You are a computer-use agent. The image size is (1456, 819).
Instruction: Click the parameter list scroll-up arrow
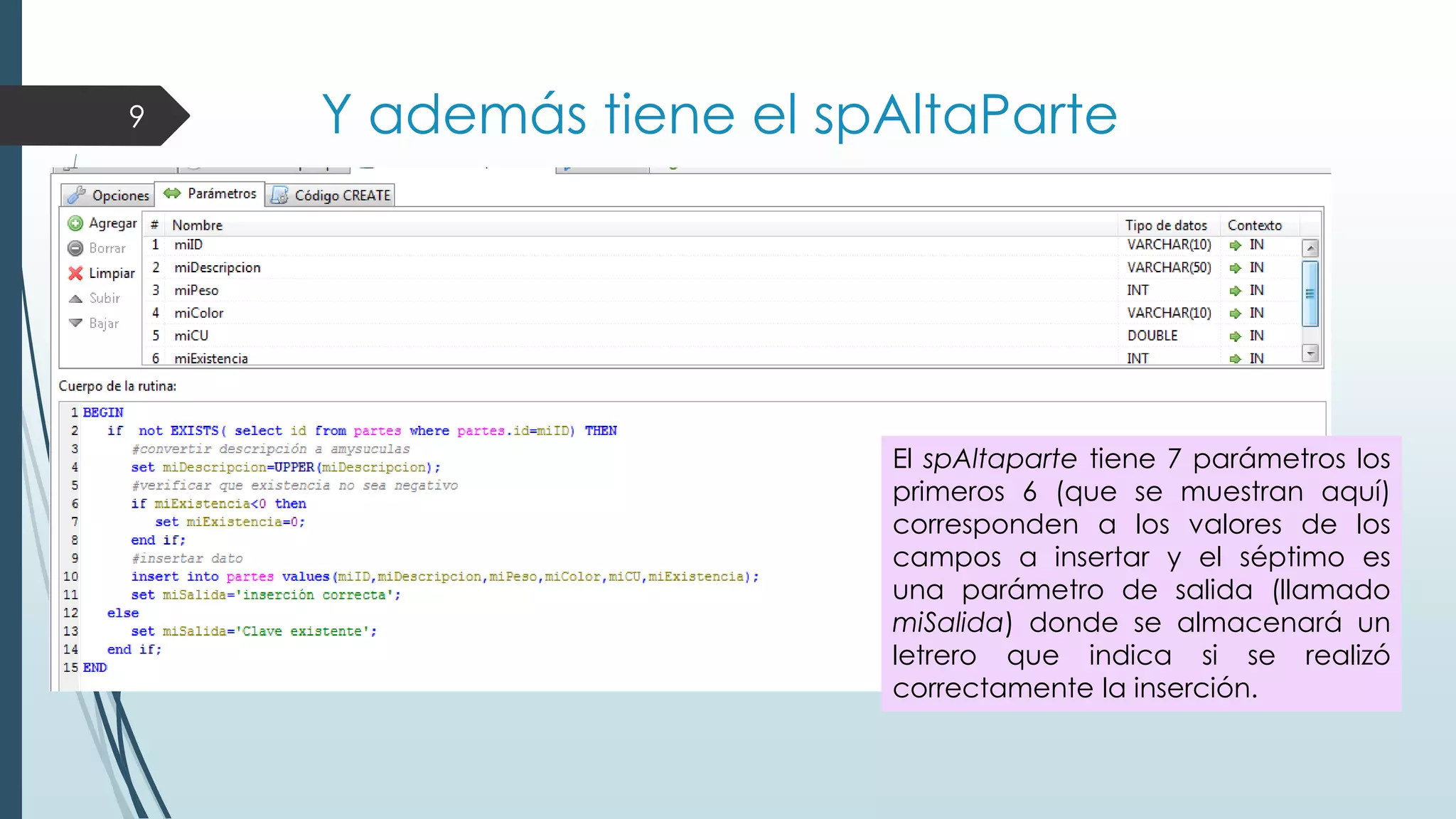pos(1310,248)
